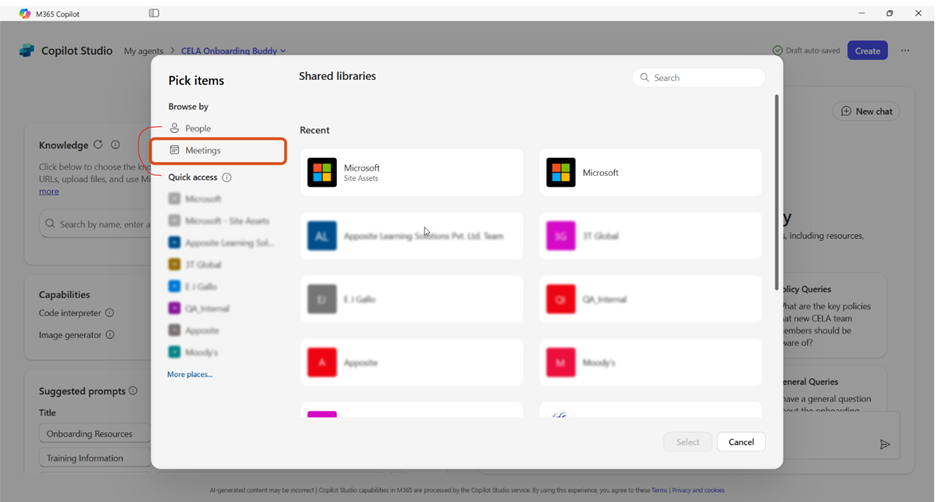Select the Apposite library card
The height and width of the screenshot is (502, 940).
[412, 363]
